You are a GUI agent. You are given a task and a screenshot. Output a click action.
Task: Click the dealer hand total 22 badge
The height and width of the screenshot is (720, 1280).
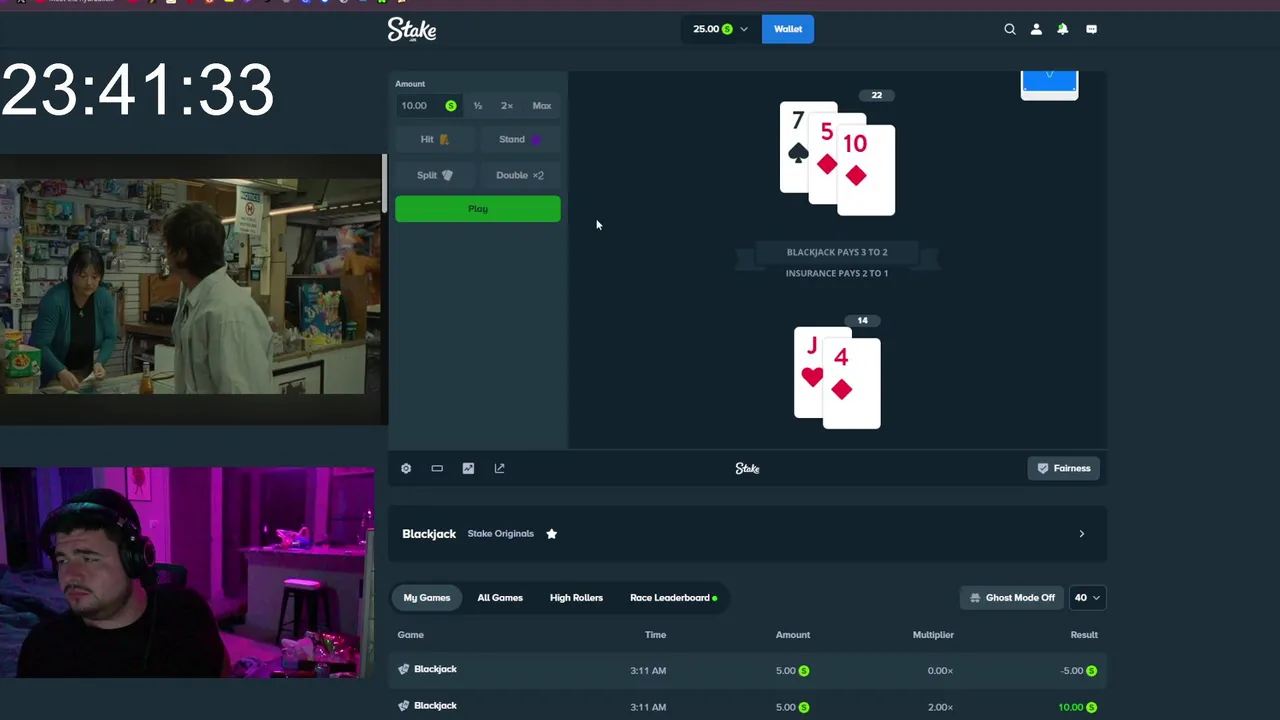[876, 95]
